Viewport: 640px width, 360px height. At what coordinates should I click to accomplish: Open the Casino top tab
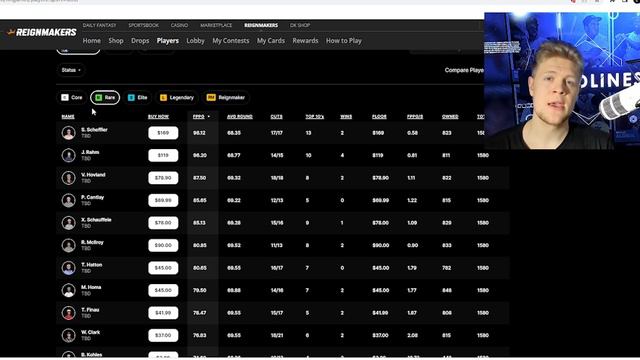tap(179, 25)
